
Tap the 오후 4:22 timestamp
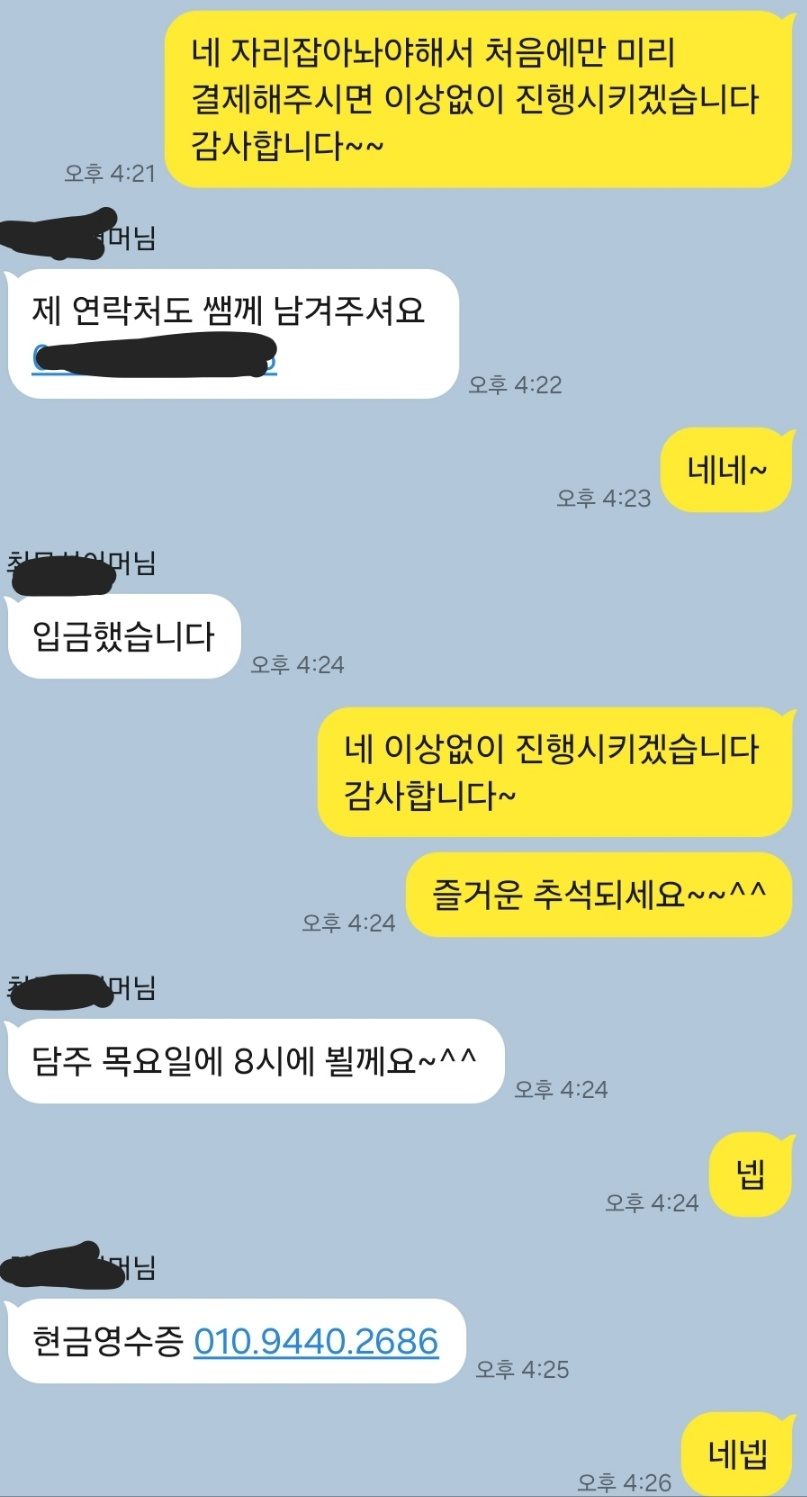516,385
